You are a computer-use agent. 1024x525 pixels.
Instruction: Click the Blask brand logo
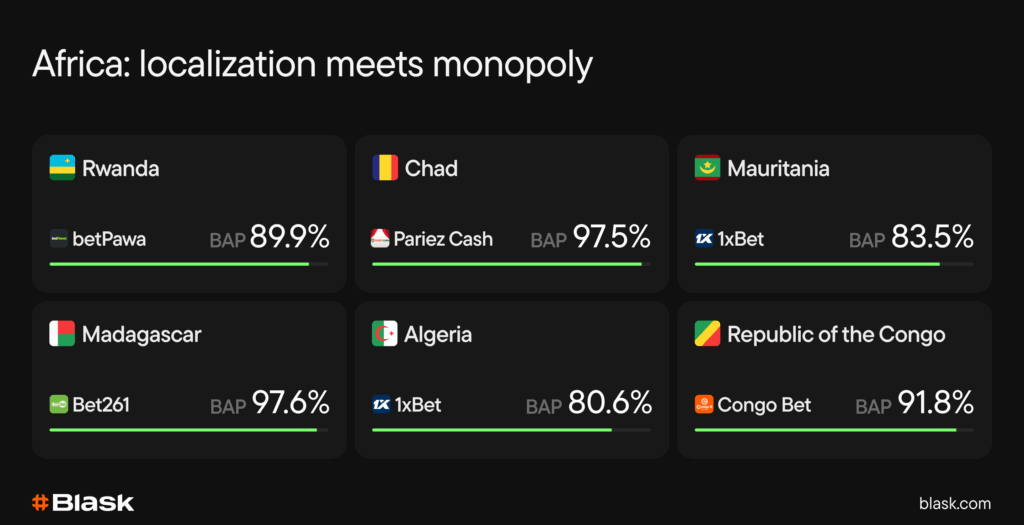[x=83, y=502]
